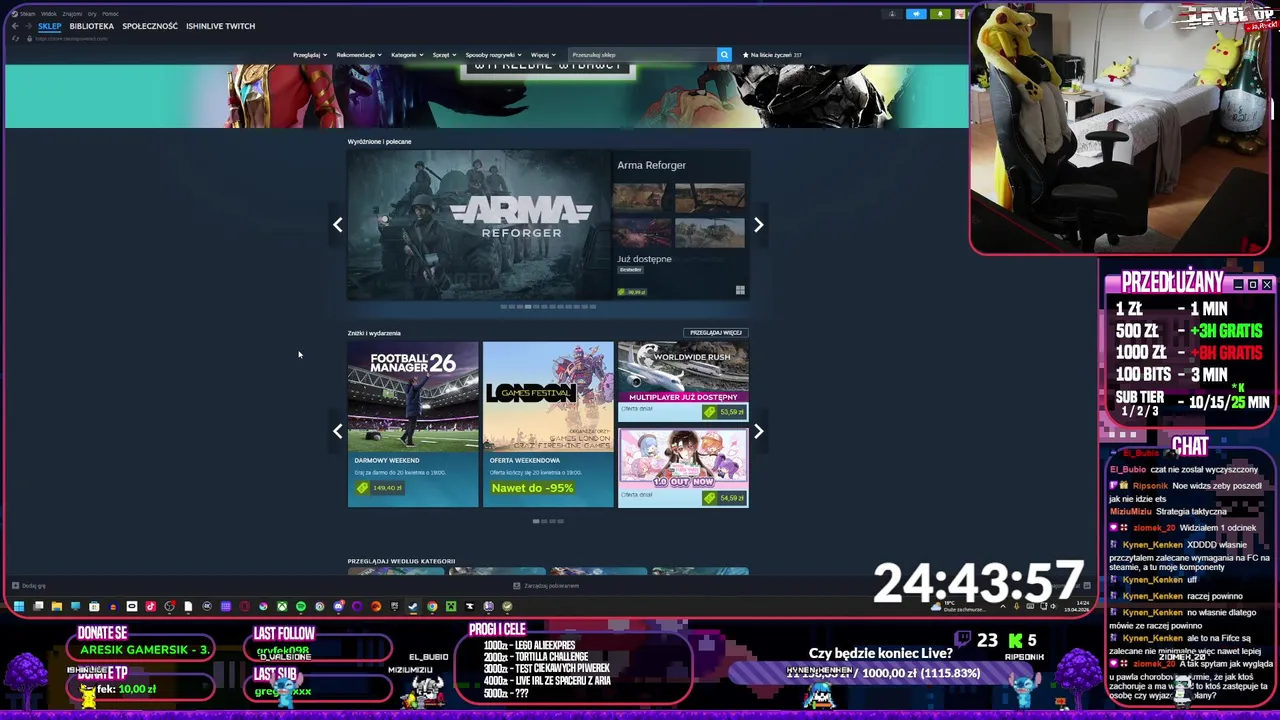Open Xbox app from the taskbar
1280x720 pixels.
coord(282,606)
